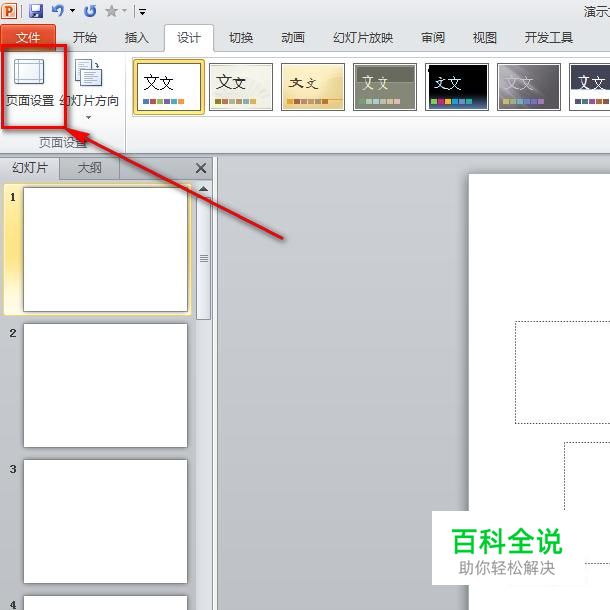
Task: Open Customize Quick Access Toolbar dropdown
Action: (142, 12)
